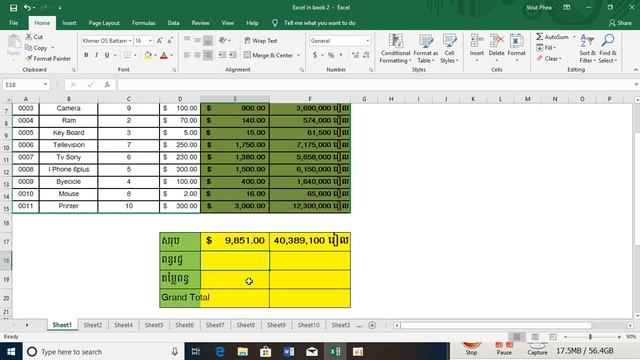Viewport: 640px width, 360px height.
Task: Open Cell Styles gallery
Action: (449, 49)
